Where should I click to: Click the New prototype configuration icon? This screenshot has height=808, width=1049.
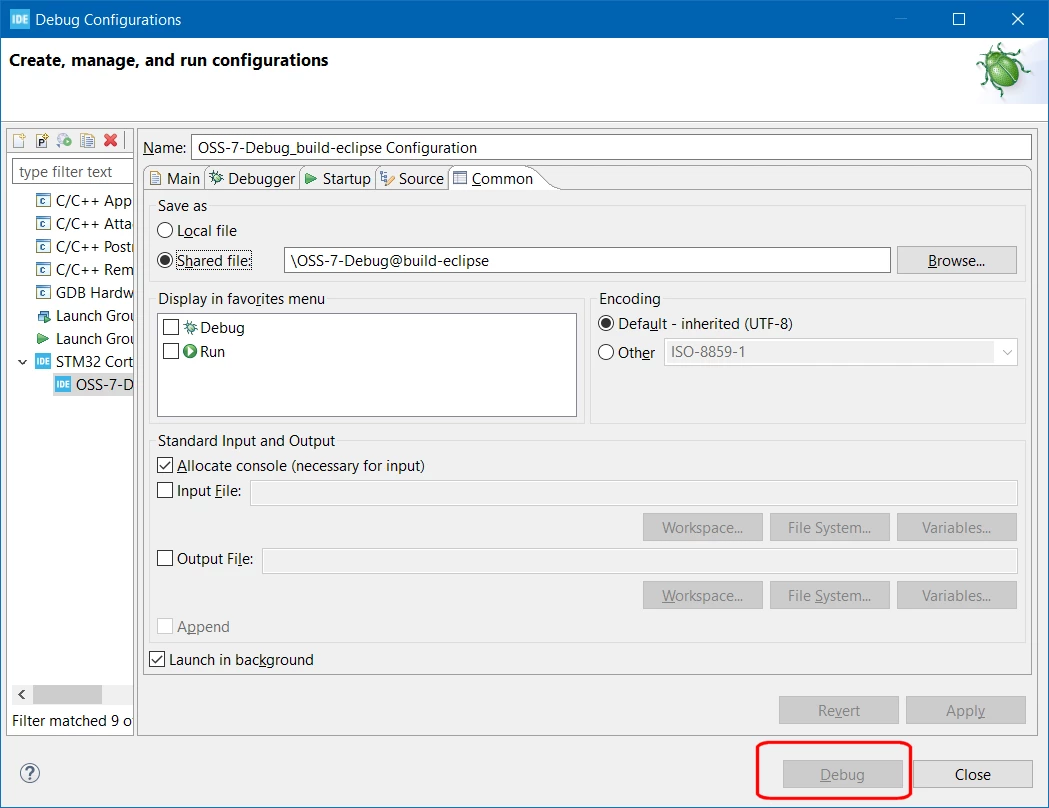(x=42, y=140)
